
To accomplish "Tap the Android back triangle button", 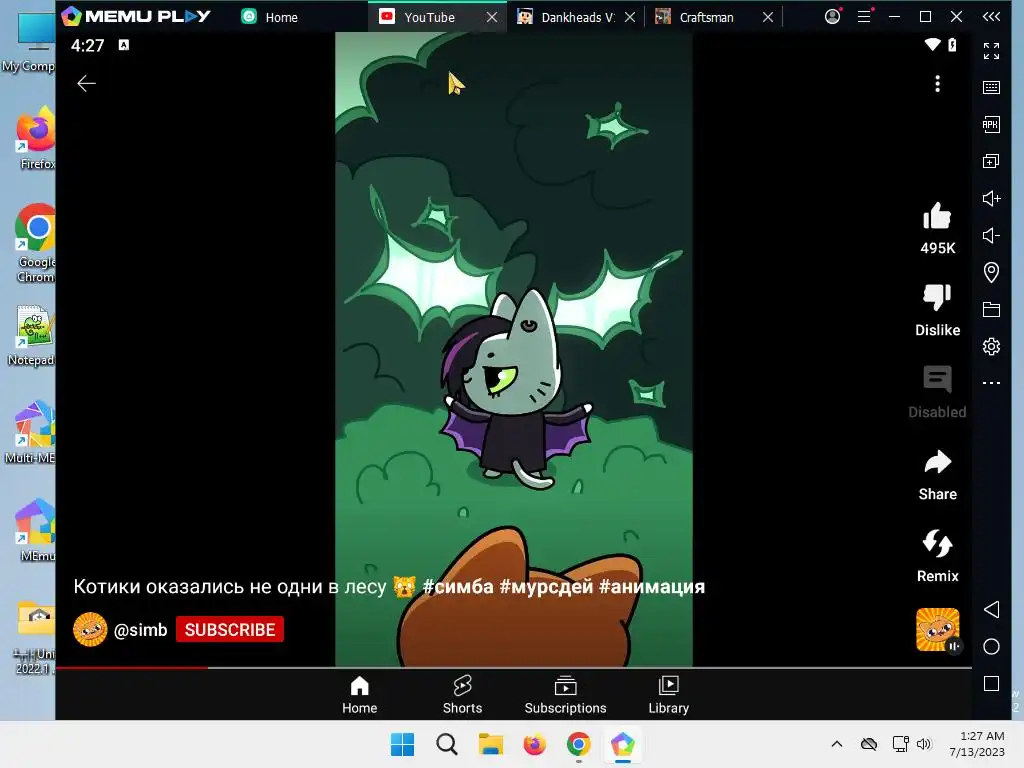I will pos(991,609).
